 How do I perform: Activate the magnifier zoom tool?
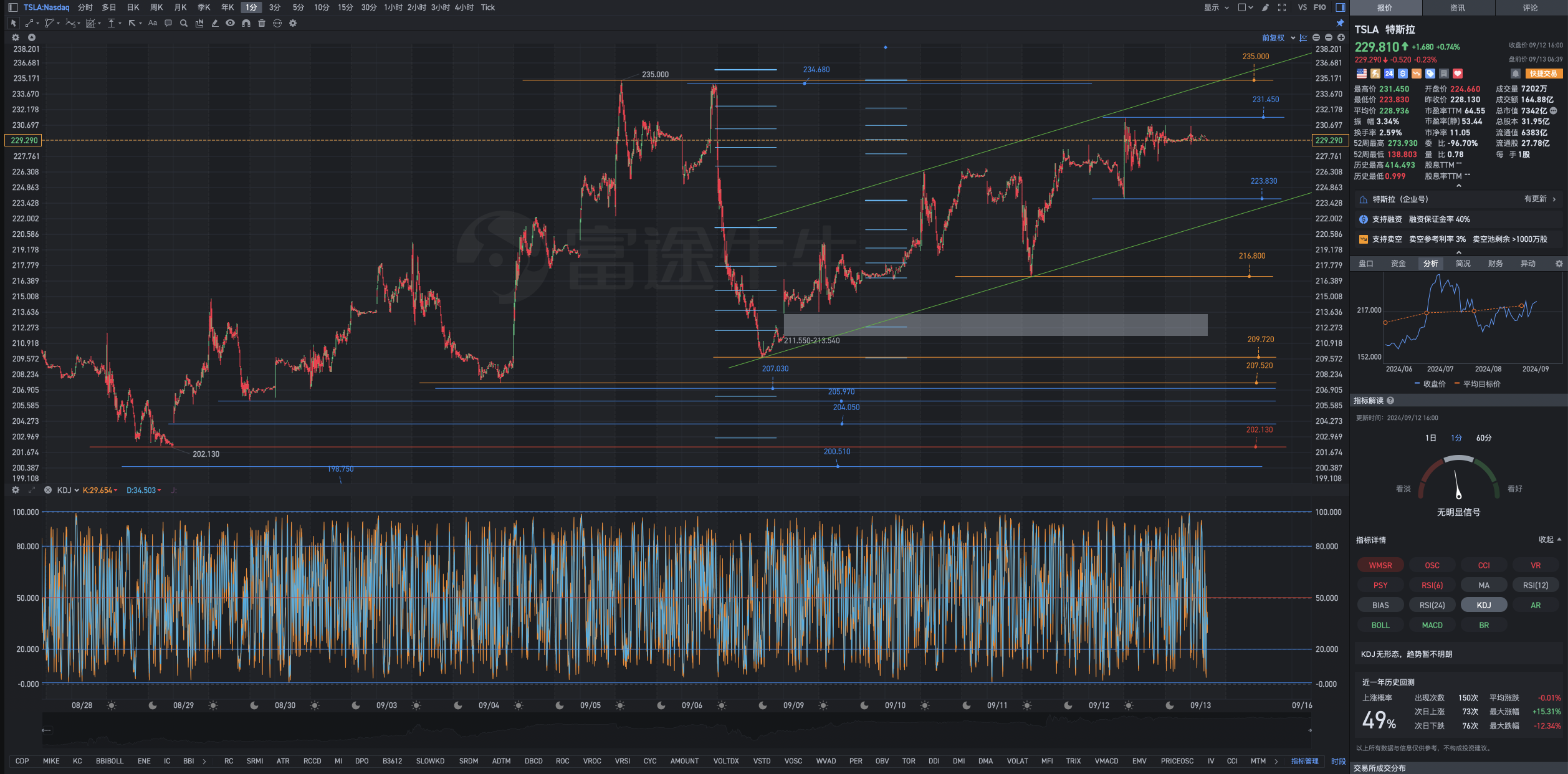[x=184, y=23]
